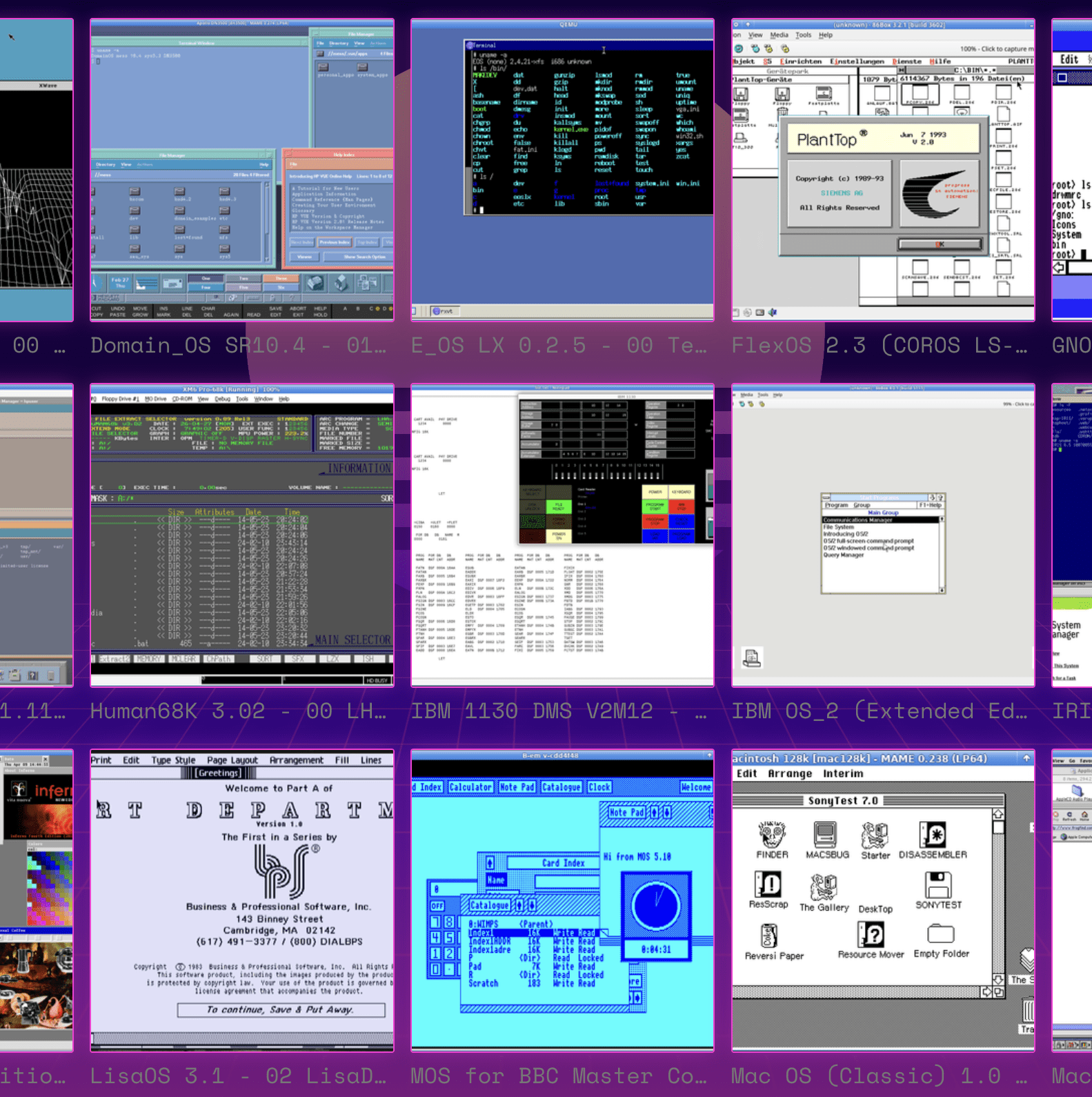Open Dienste menu in FlexOS screenshot

pos(907,61)
